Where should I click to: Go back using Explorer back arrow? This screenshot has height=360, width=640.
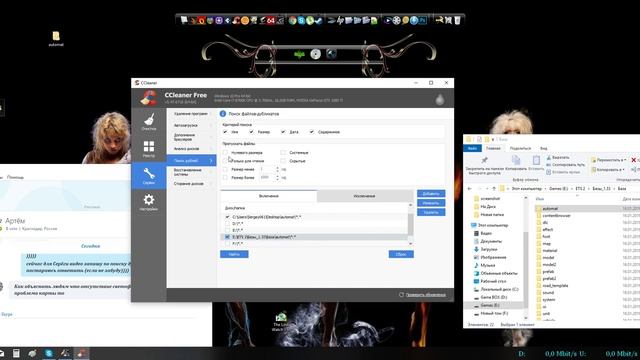[x=469, y=189]
